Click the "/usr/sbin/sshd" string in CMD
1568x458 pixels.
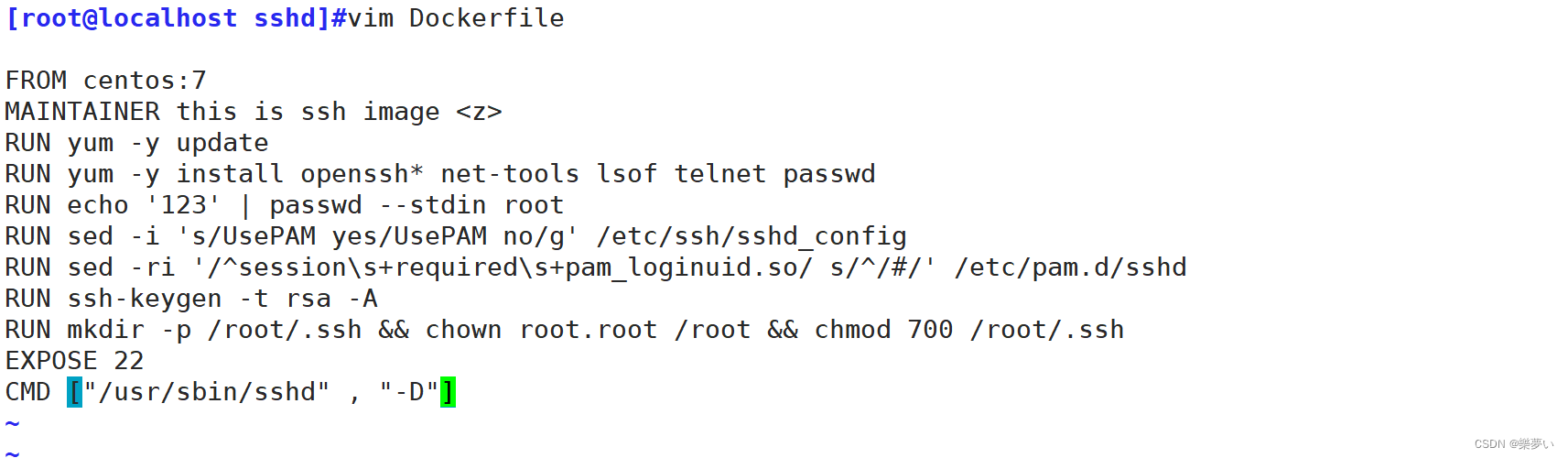coord(207,392)
